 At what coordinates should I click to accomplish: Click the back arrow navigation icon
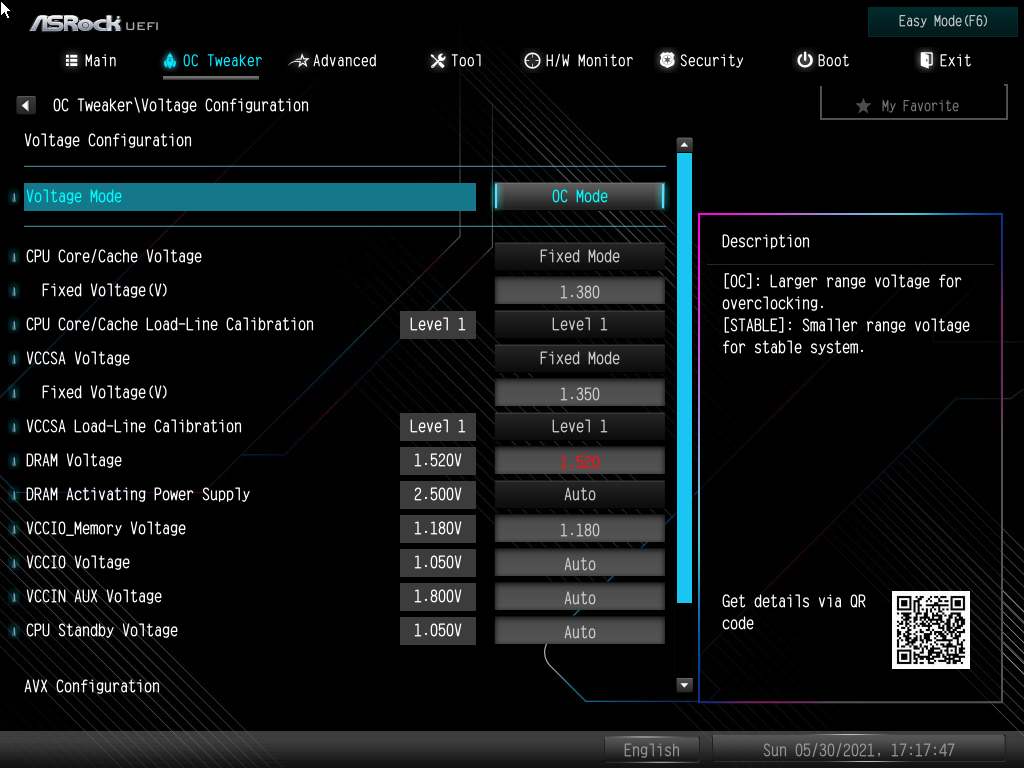[25, 104]
